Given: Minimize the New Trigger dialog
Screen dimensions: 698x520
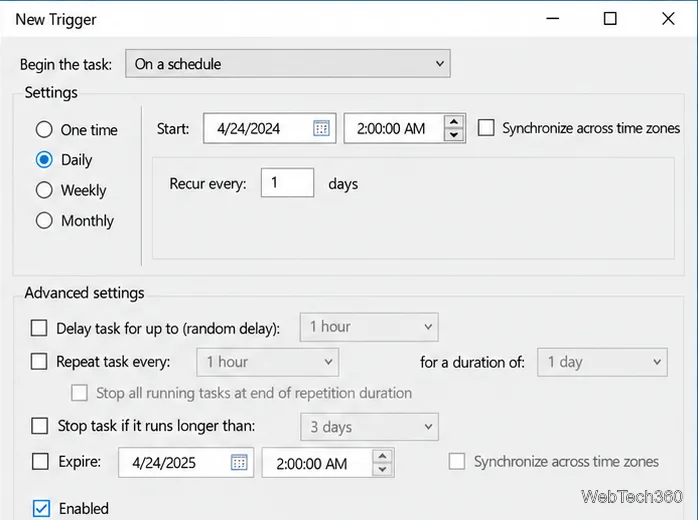Looking at the screenshot, I should click(552, 19).
